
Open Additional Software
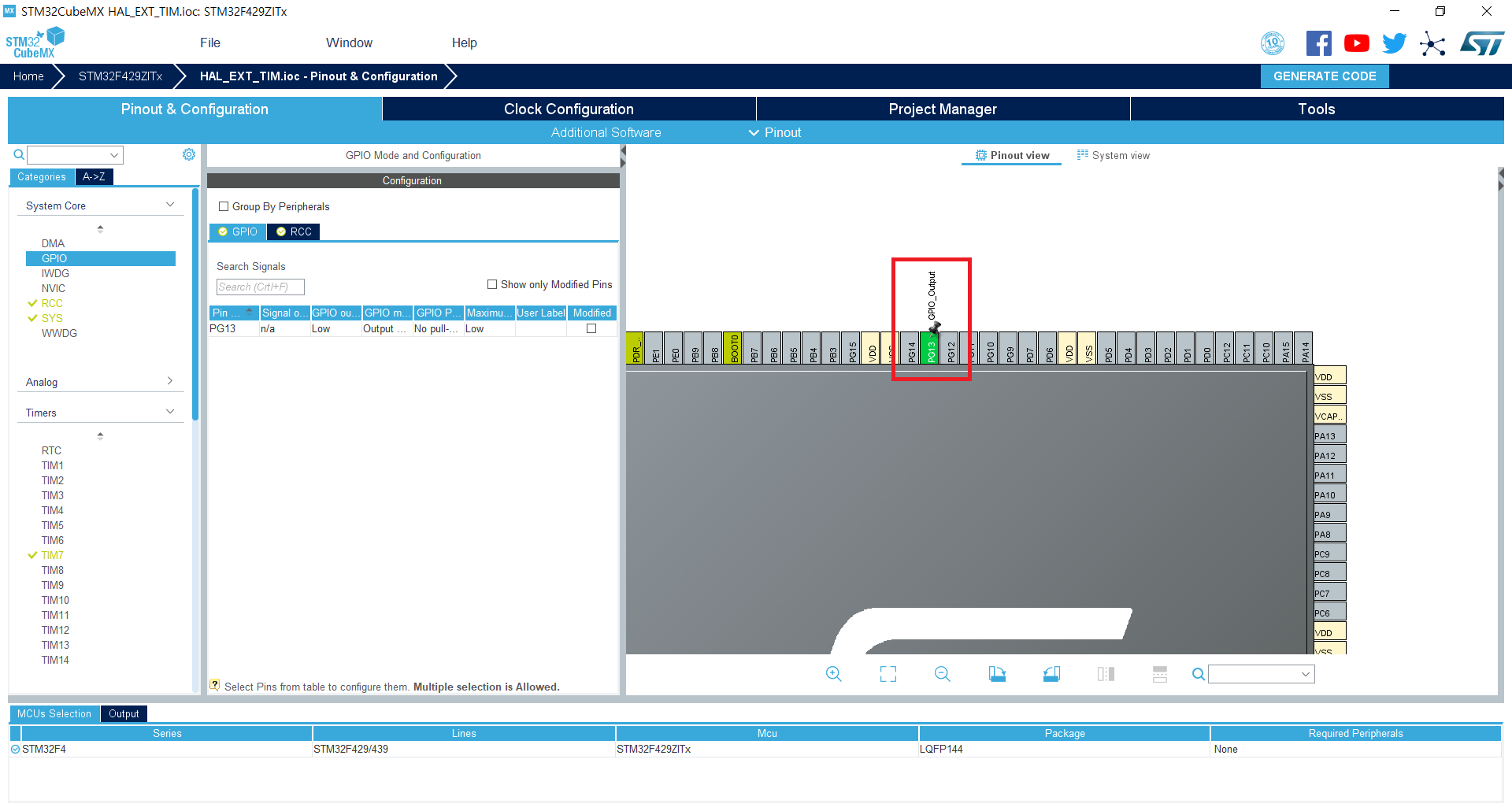[x=606, y=132]
